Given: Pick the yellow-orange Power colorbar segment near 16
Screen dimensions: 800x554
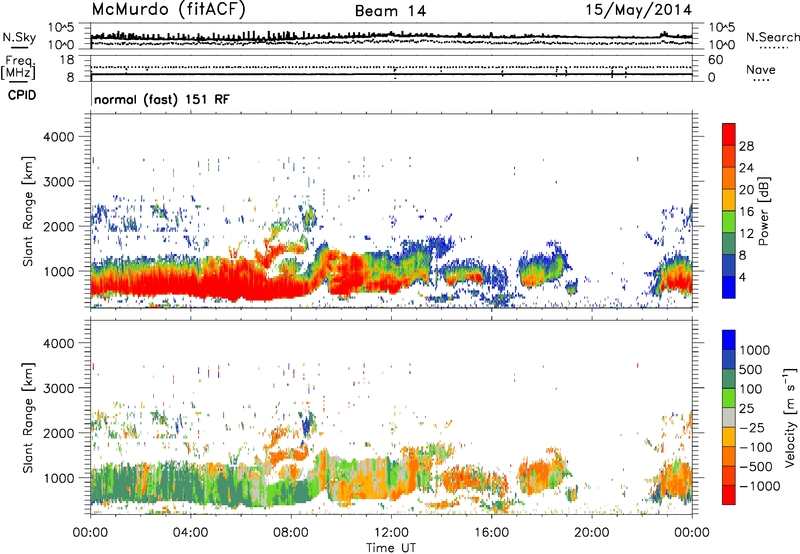Looking at the screenshot, I should [x=729, y=199].
